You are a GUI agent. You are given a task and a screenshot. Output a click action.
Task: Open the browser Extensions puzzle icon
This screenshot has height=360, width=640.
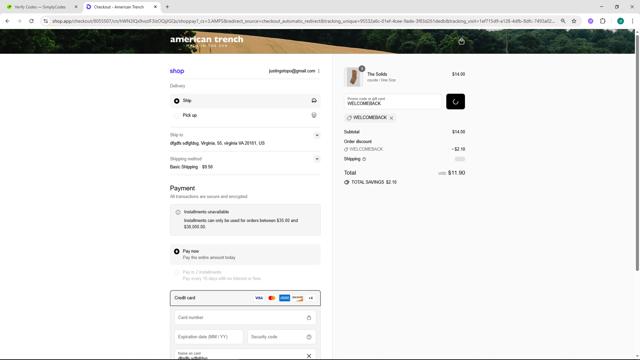tap(603, 21)
